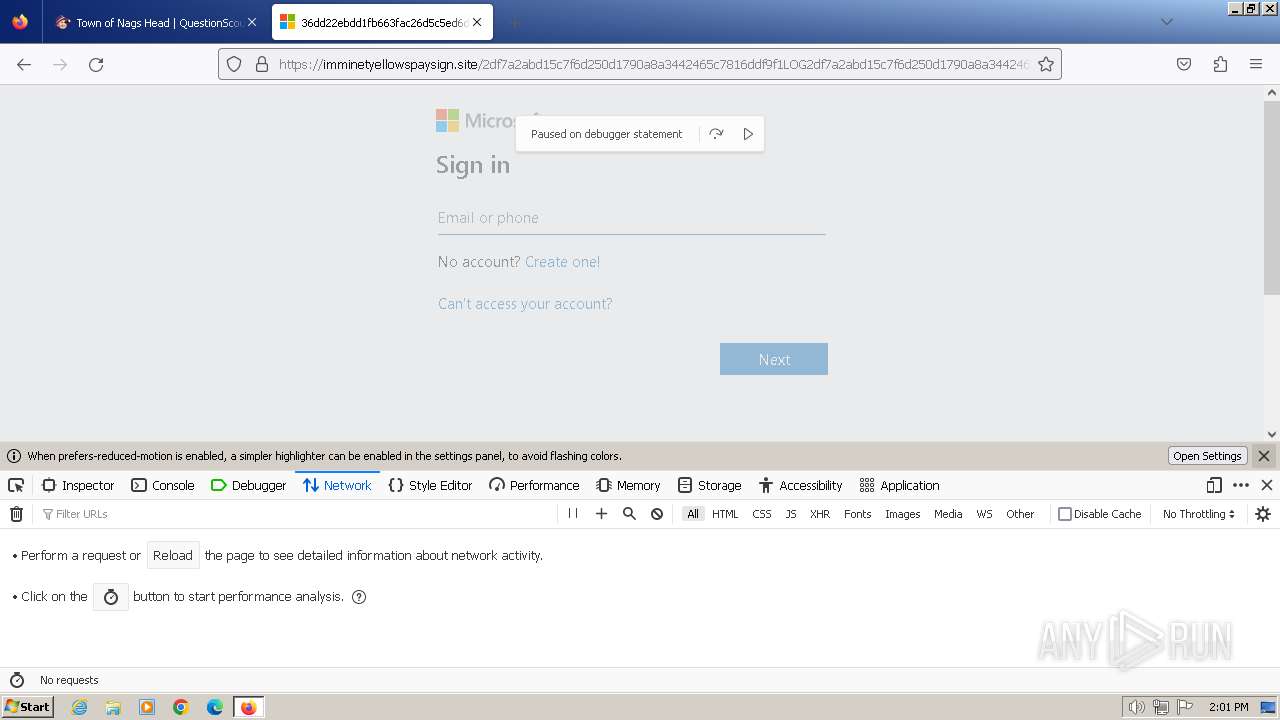Click the Next button
The image size is (1280, 720).
pyautogui.click(x=774, y=359)
